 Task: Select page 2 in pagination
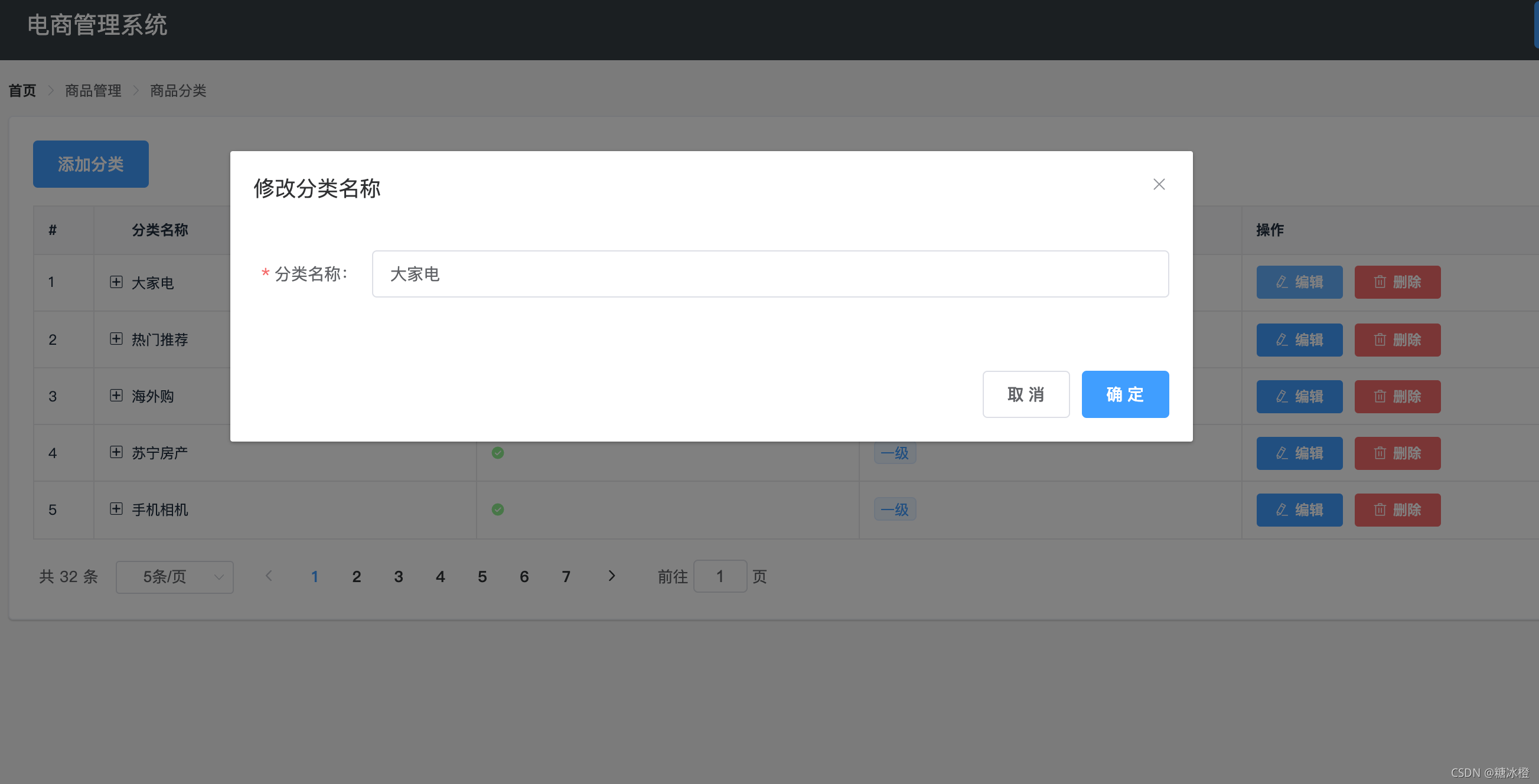coord(357,577)
